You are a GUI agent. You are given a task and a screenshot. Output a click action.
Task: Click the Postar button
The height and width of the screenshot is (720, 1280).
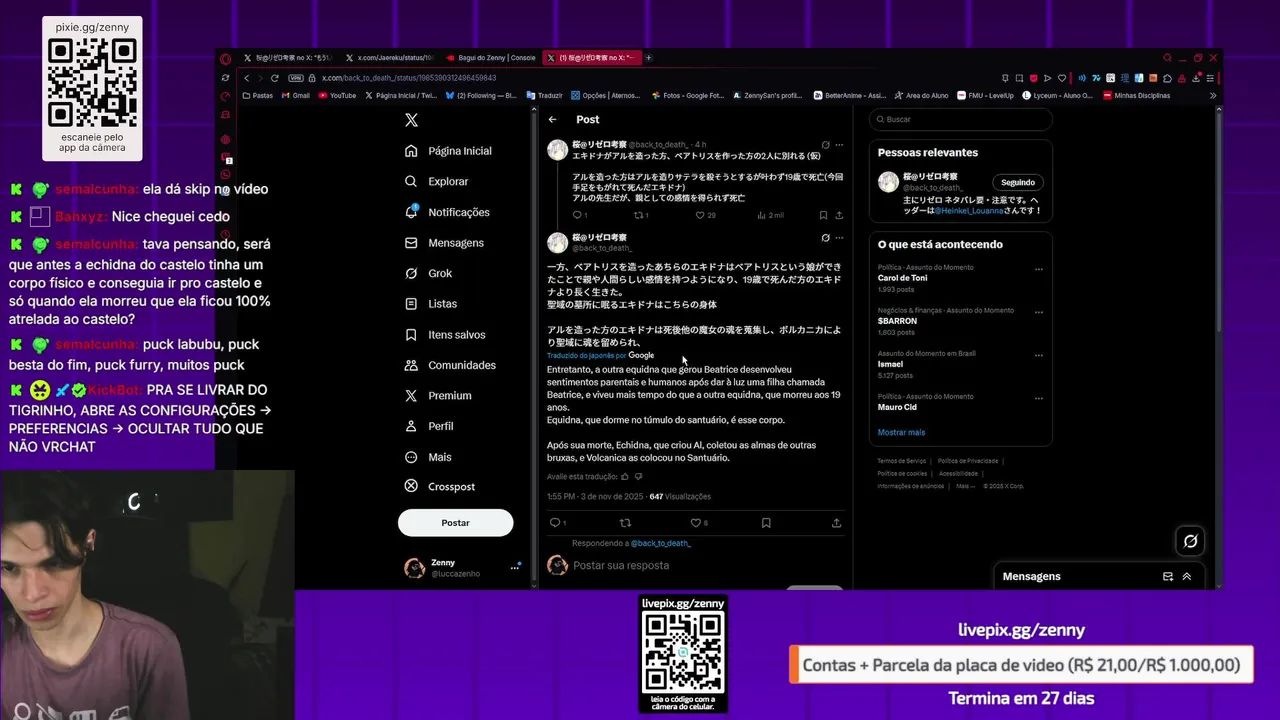[x=455, y=523]
